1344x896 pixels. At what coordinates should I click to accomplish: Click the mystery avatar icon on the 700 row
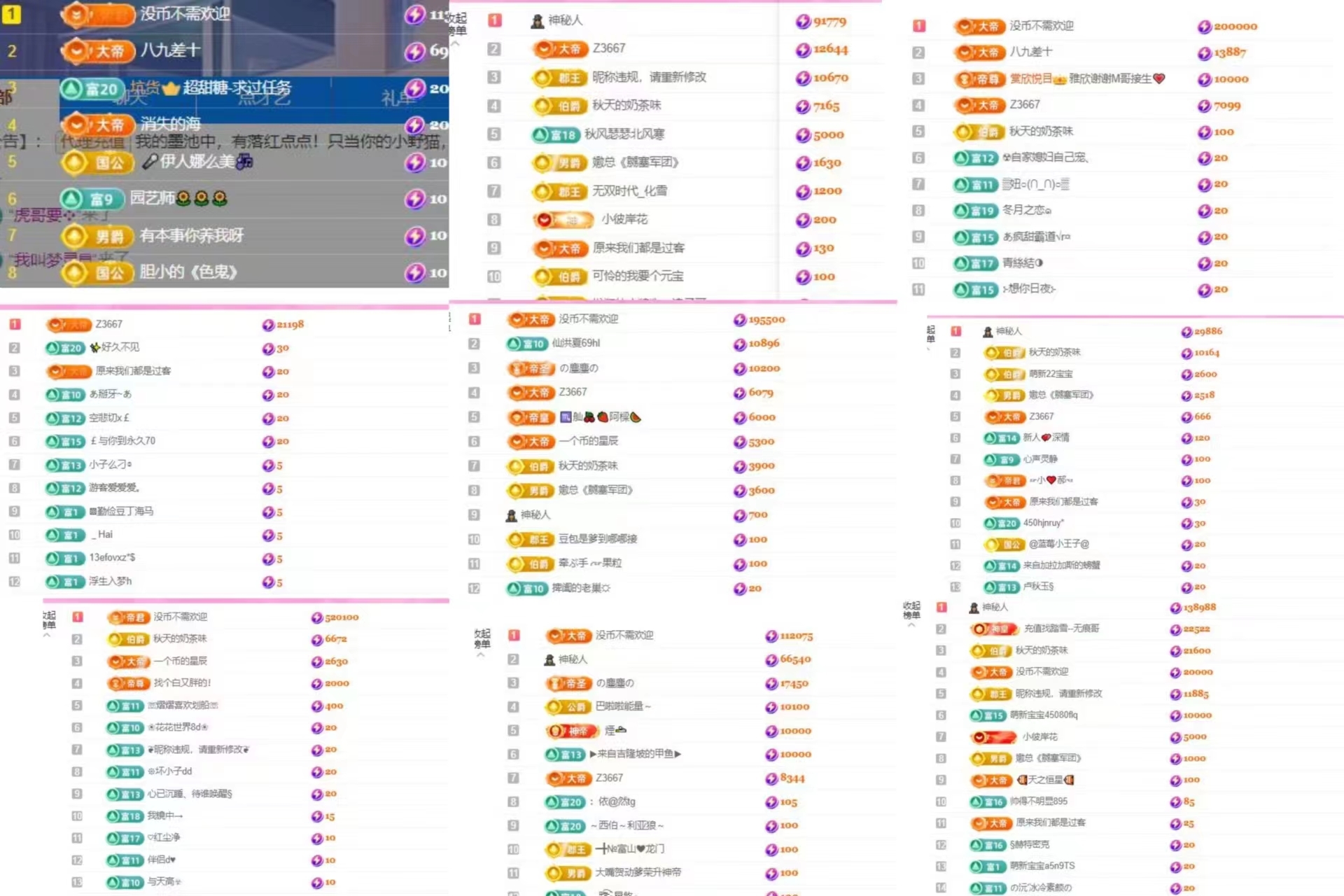[x=511, y=515]
